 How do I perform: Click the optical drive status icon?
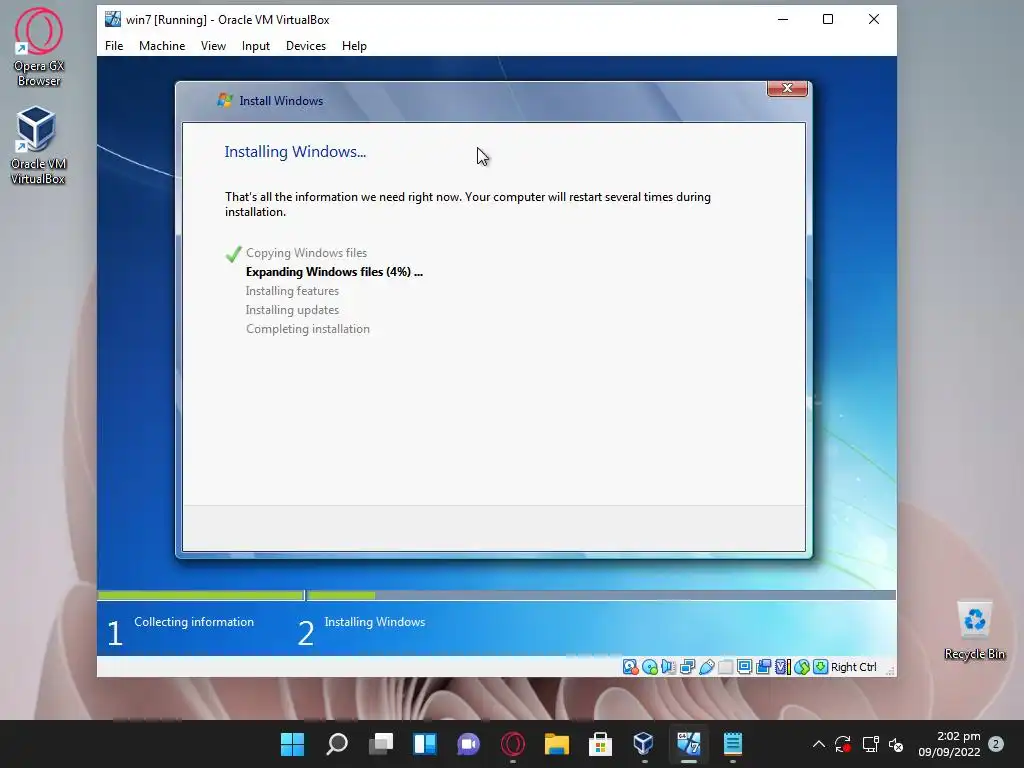click(650, 667)
